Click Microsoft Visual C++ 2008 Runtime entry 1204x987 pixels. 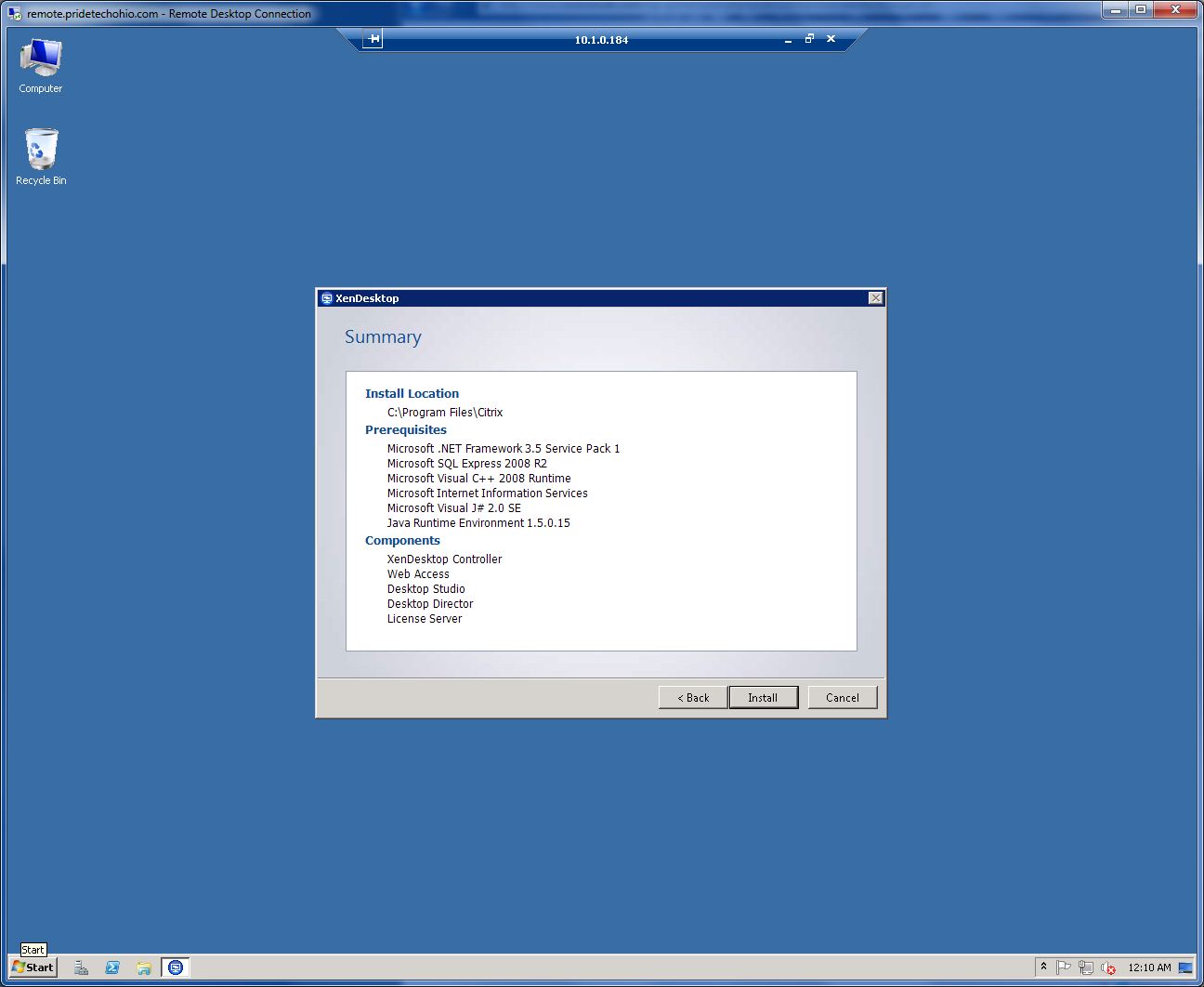coord(479,479)
